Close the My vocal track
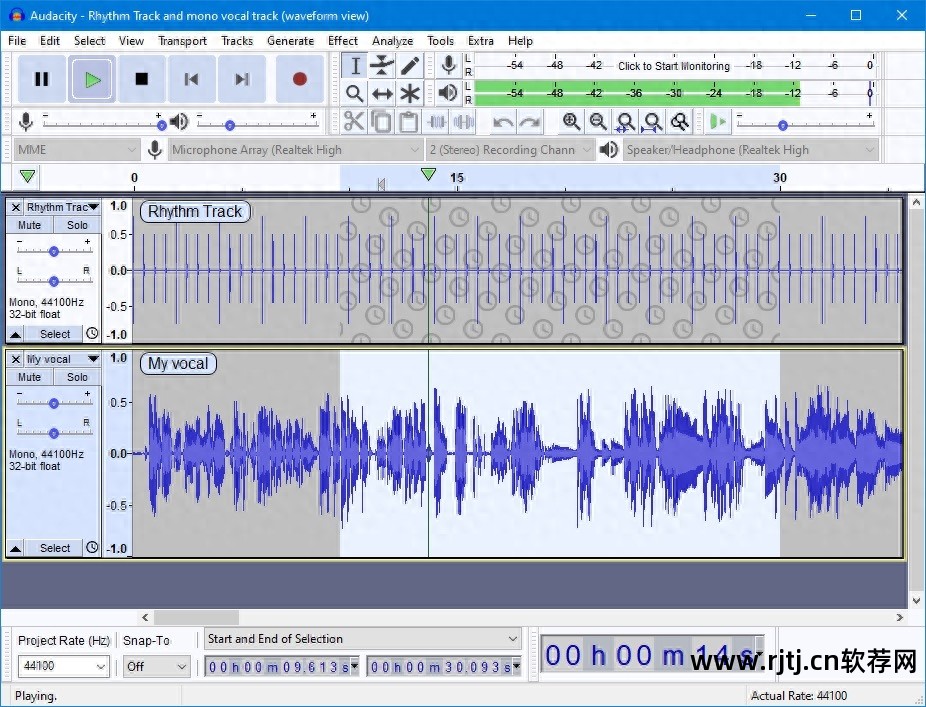The height and width of the screenshot is (707, 926). coord(15,359)
